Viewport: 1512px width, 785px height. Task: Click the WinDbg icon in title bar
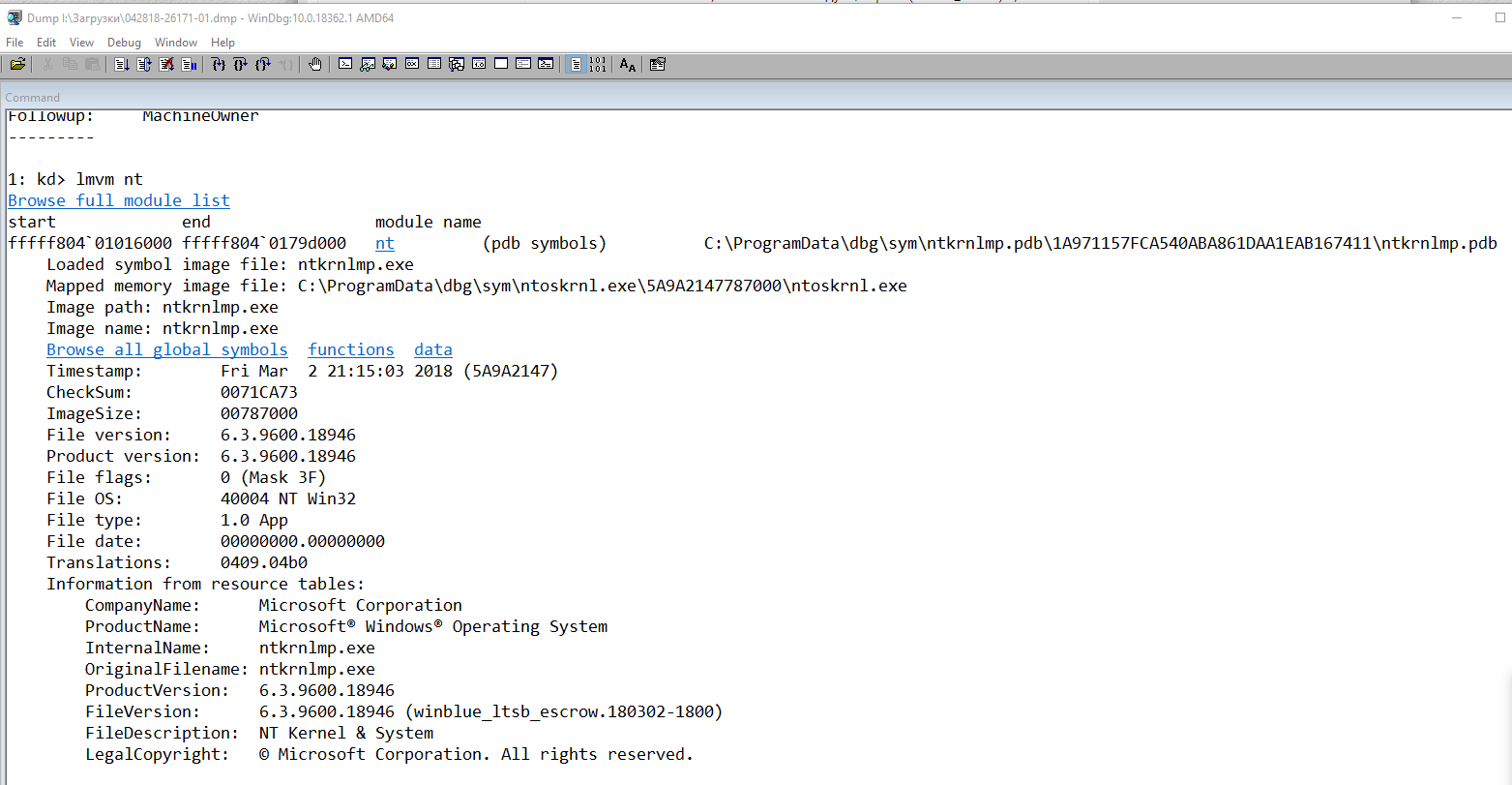[x=14, y=17]
